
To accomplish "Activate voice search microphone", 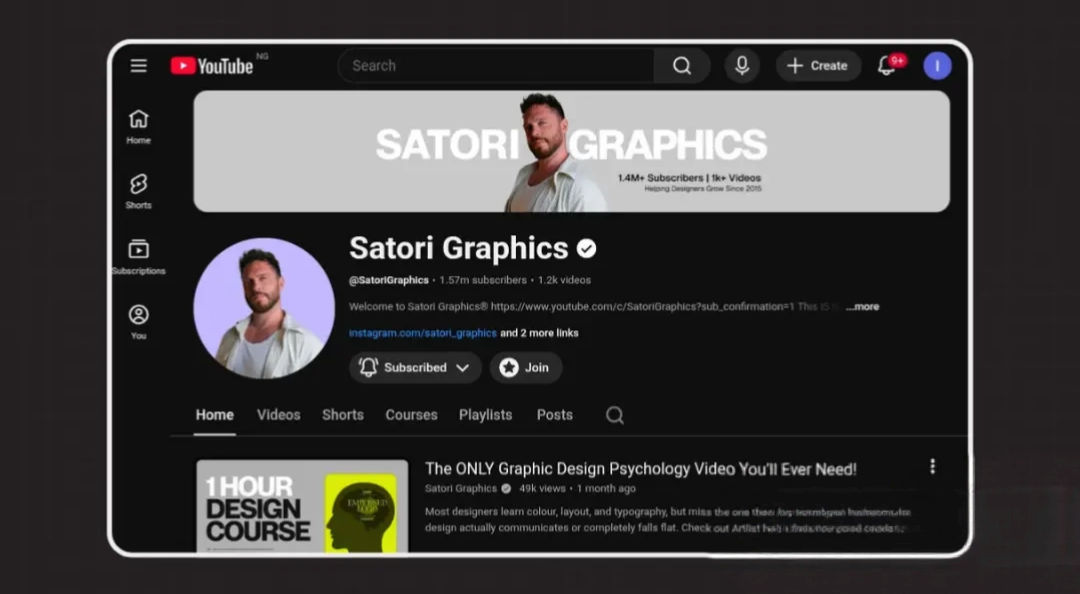I will pos(742,65).
